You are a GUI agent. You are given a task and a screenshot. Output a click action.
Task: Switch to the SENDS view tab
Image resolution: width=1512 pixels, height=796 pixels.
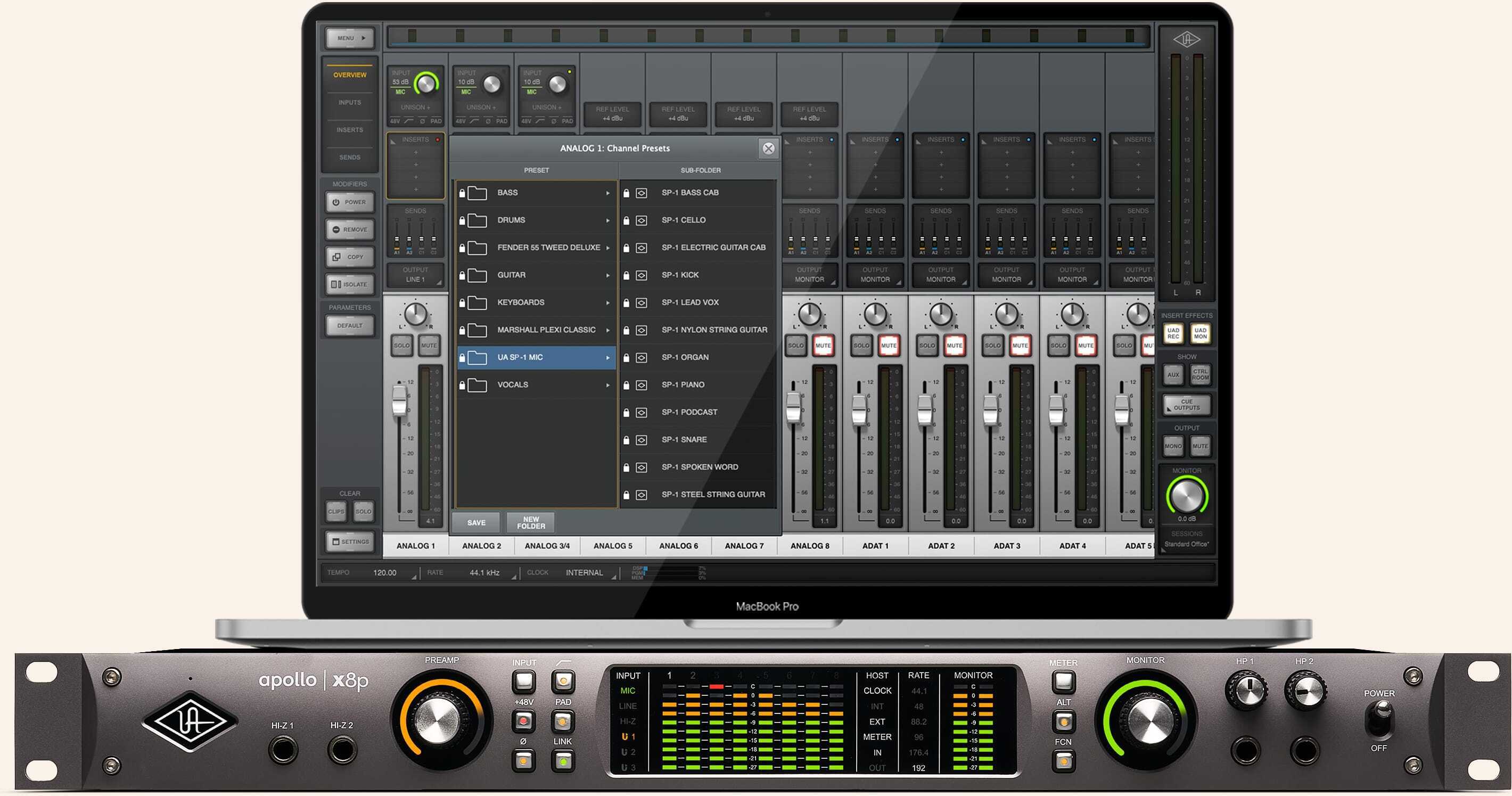point(350,157)
